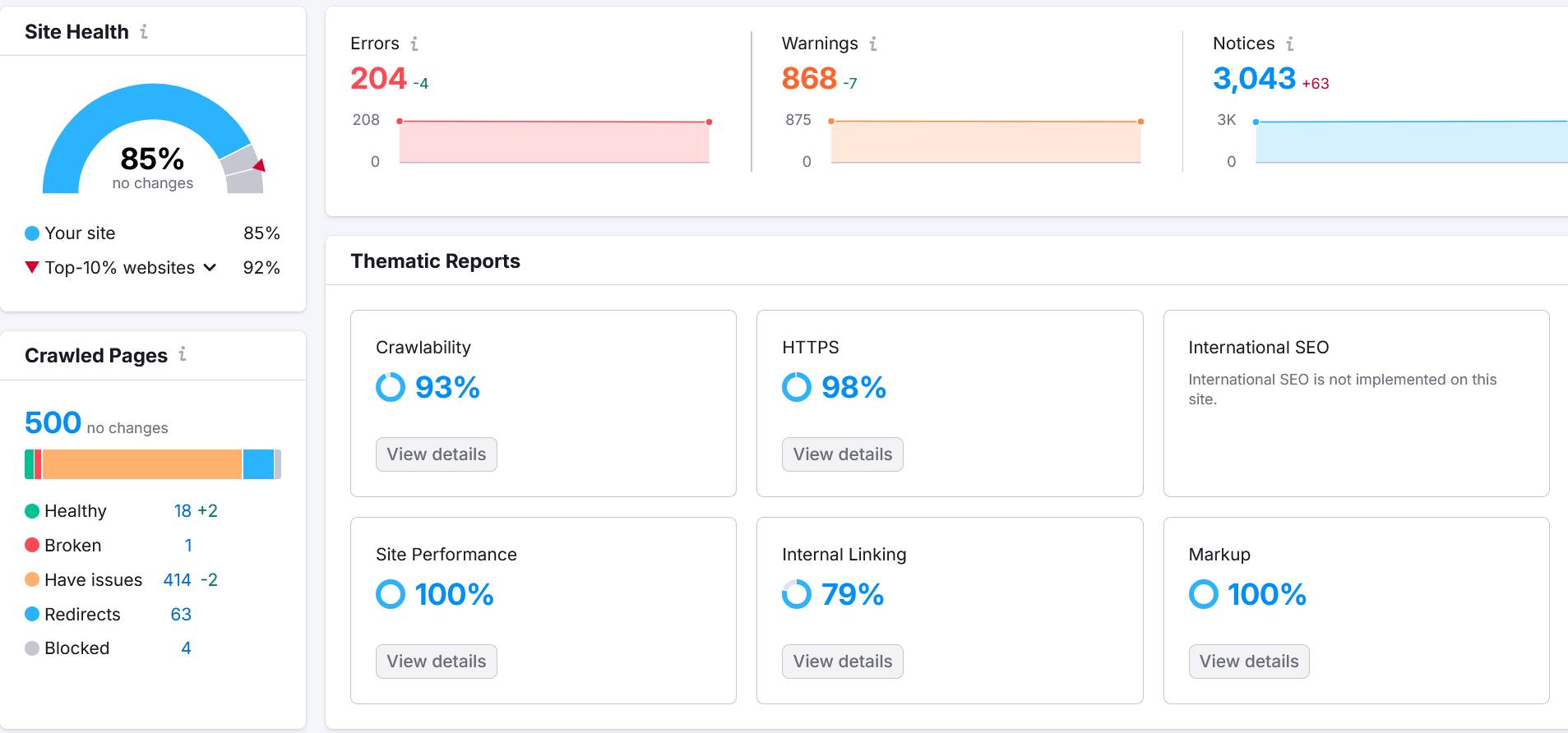Viewport: 1568px width, 733px height.
Task: View details for Crawlability report
Action: coord(437,454)
